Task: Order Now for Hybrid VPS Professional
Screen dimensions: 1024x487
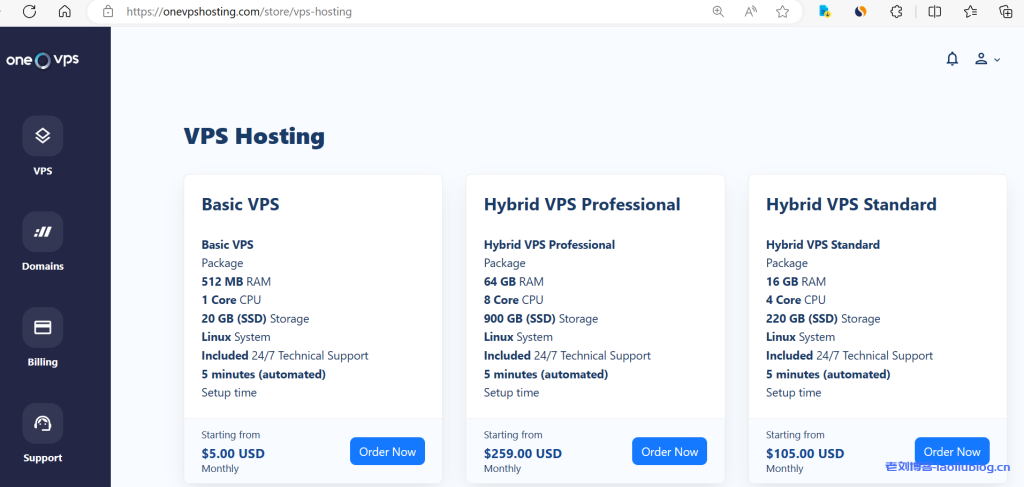Action: (669, 452)
